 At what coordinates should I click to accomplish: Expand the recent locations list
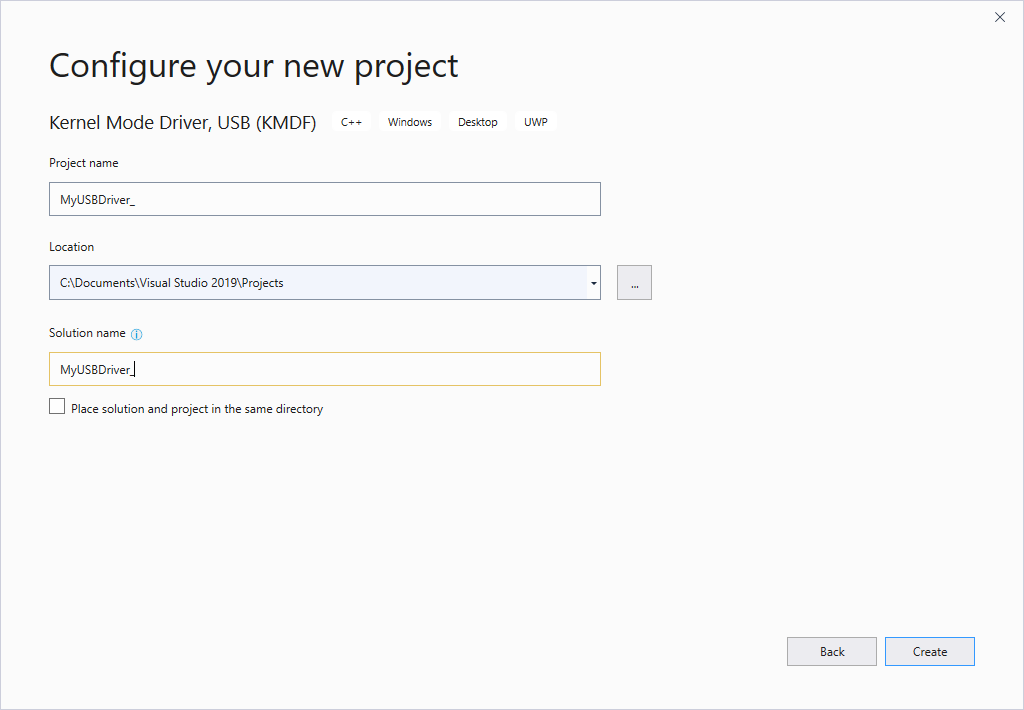(x=593, y=282)
